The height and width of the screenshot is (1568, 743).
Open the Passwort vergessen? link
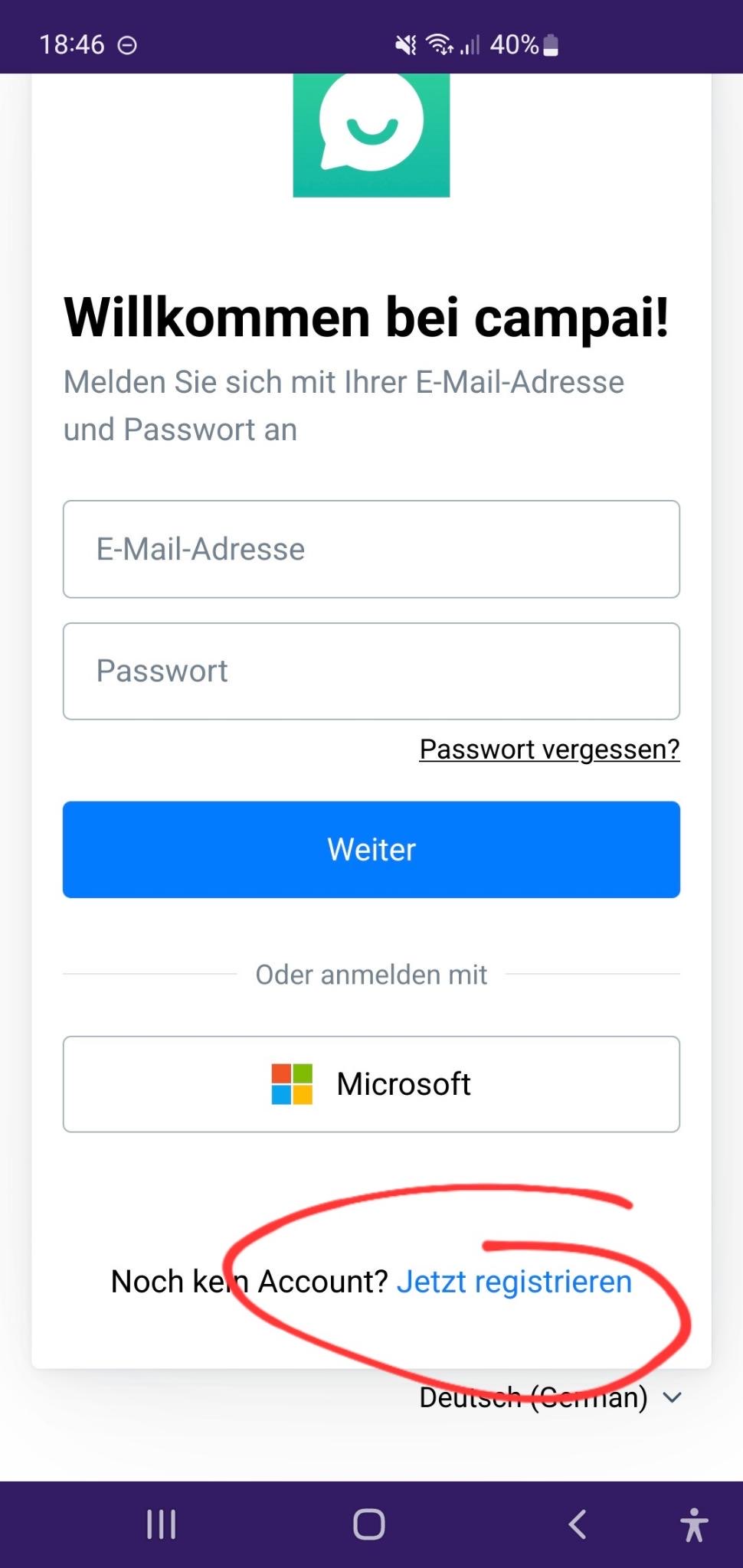coord(549,749)
